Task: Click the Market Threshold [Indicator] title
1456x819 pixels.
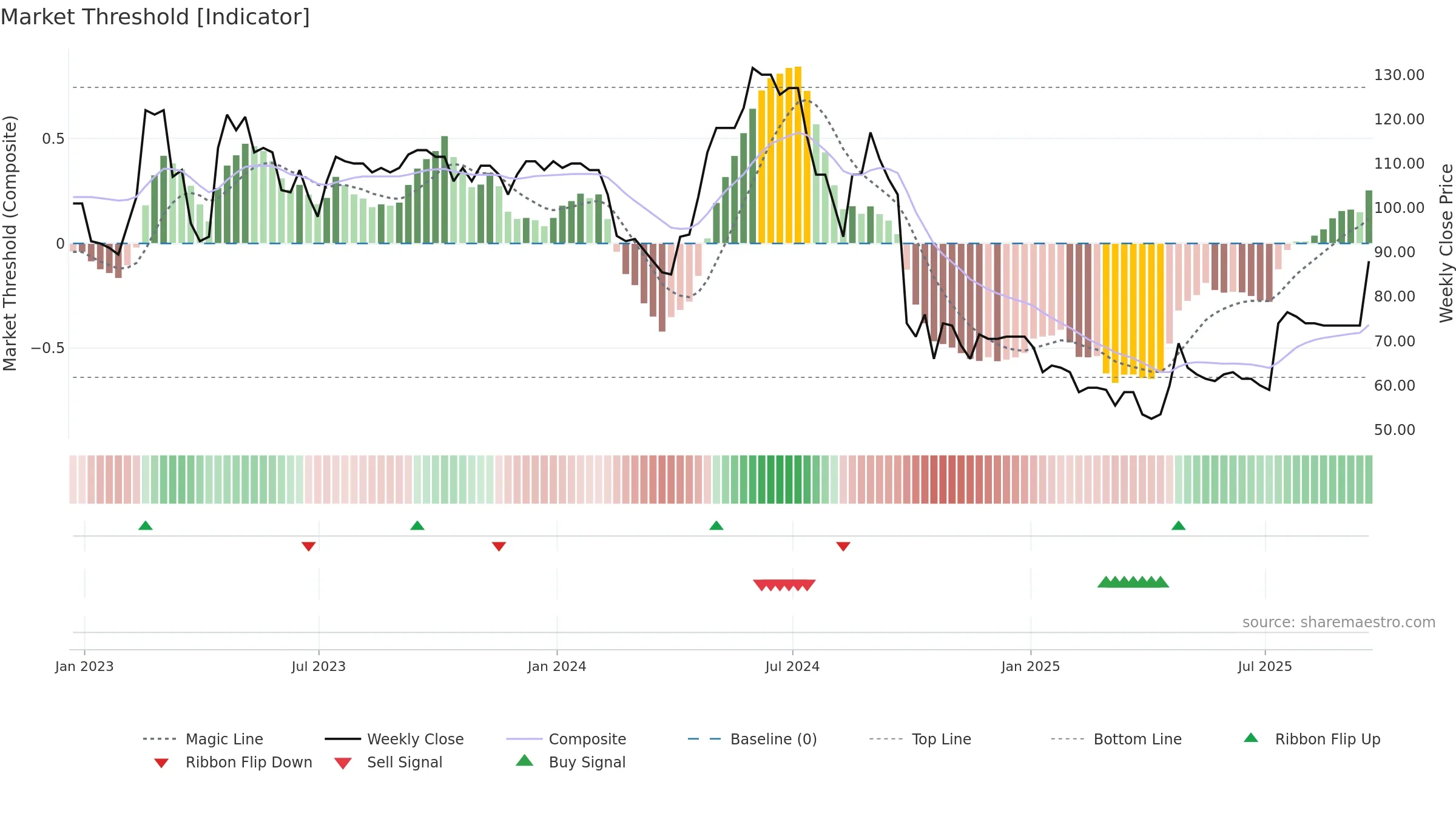Action: [155, 17]
